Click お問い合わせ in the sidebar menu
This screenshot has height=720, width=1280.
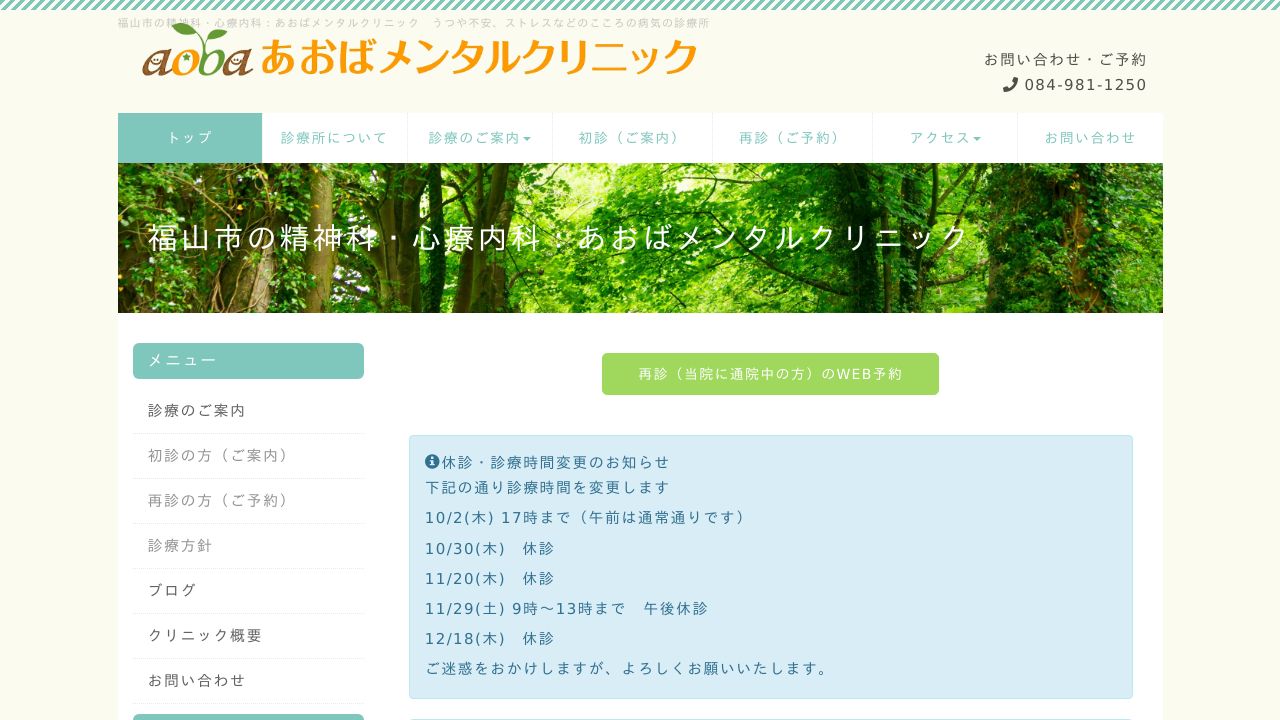point(197,680)
